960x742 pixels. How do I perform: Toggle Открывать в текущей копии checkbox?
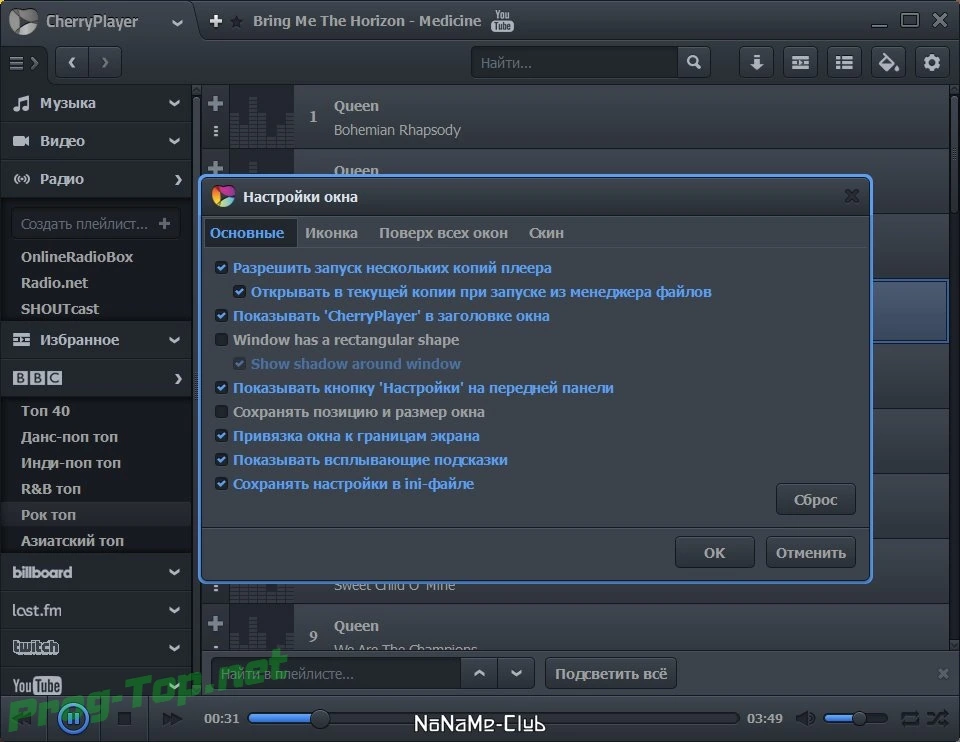coord(239,291)
